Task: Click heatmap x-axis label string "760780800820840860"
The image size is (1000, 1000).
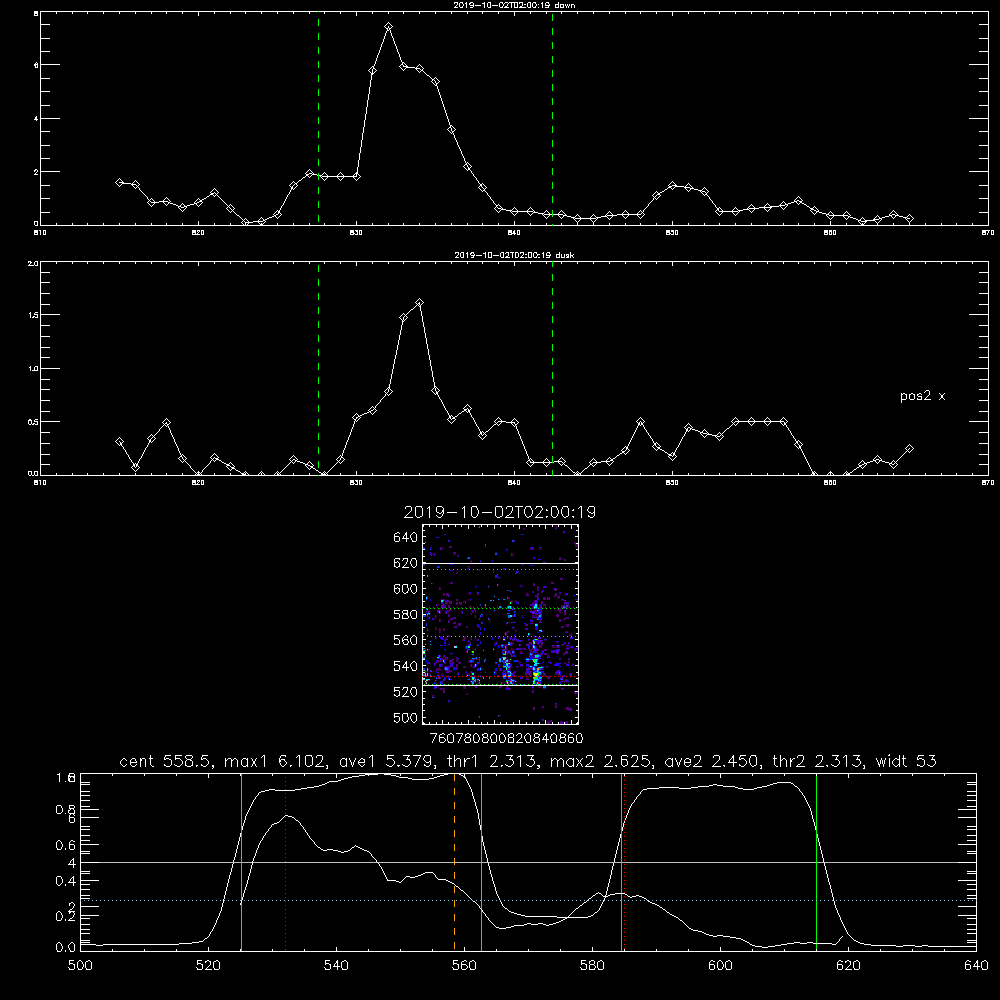Action: [506, 738]
